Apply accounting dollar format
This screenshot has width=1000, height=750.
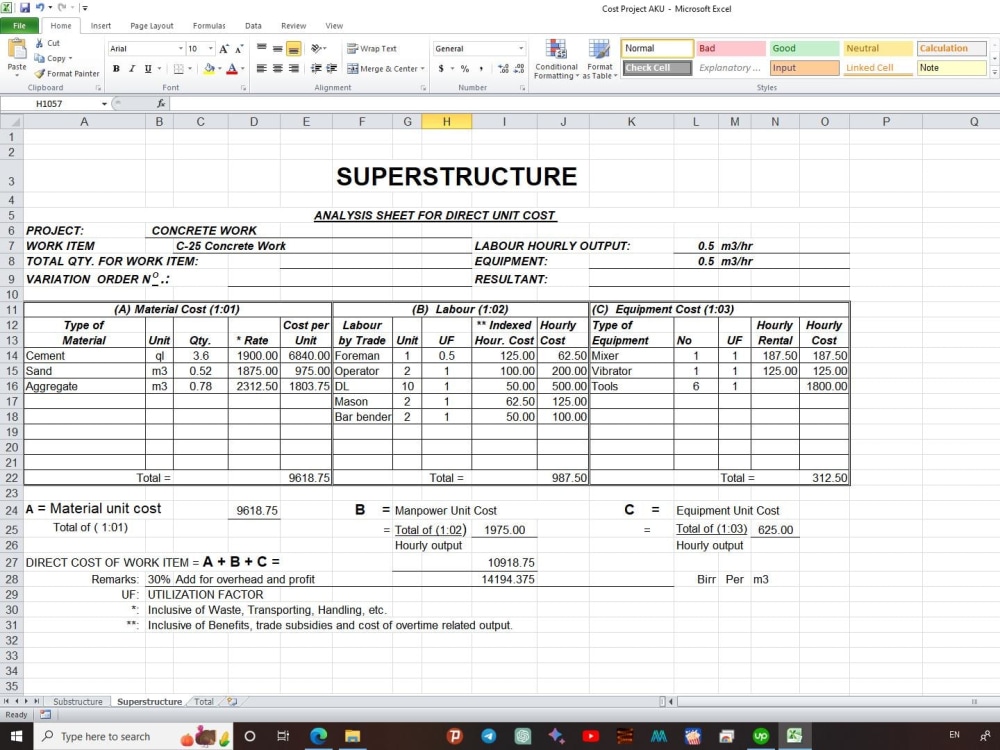point(441,68)
